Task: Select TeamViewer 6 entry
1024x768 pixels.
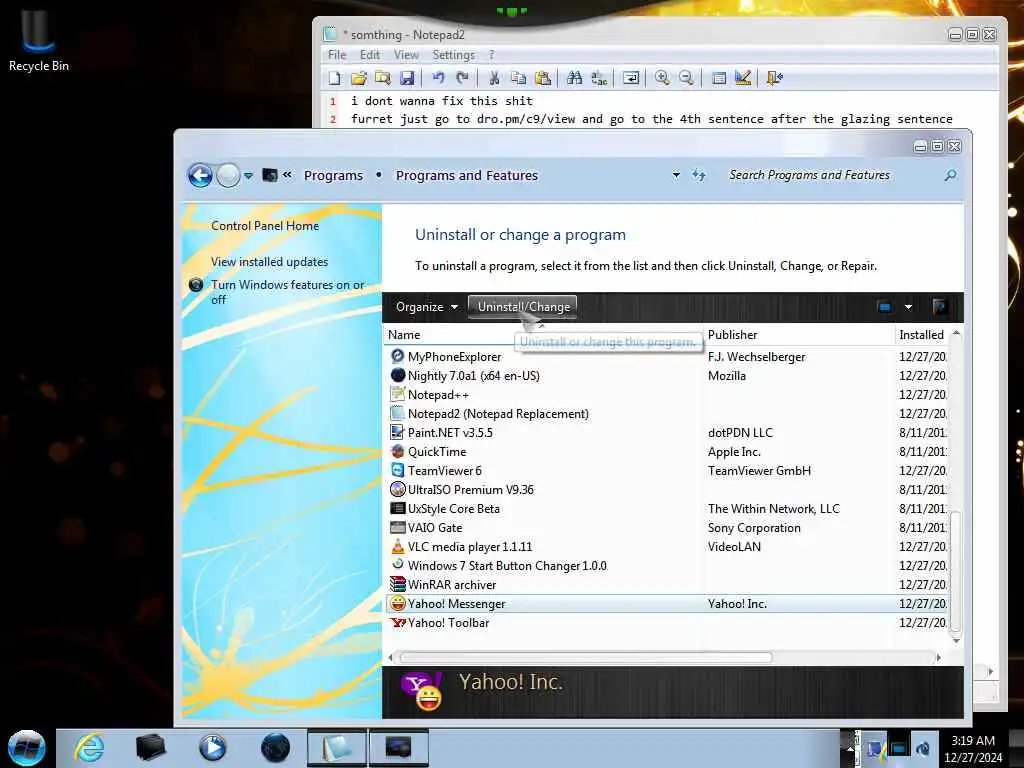Action: tap(667, 471)
